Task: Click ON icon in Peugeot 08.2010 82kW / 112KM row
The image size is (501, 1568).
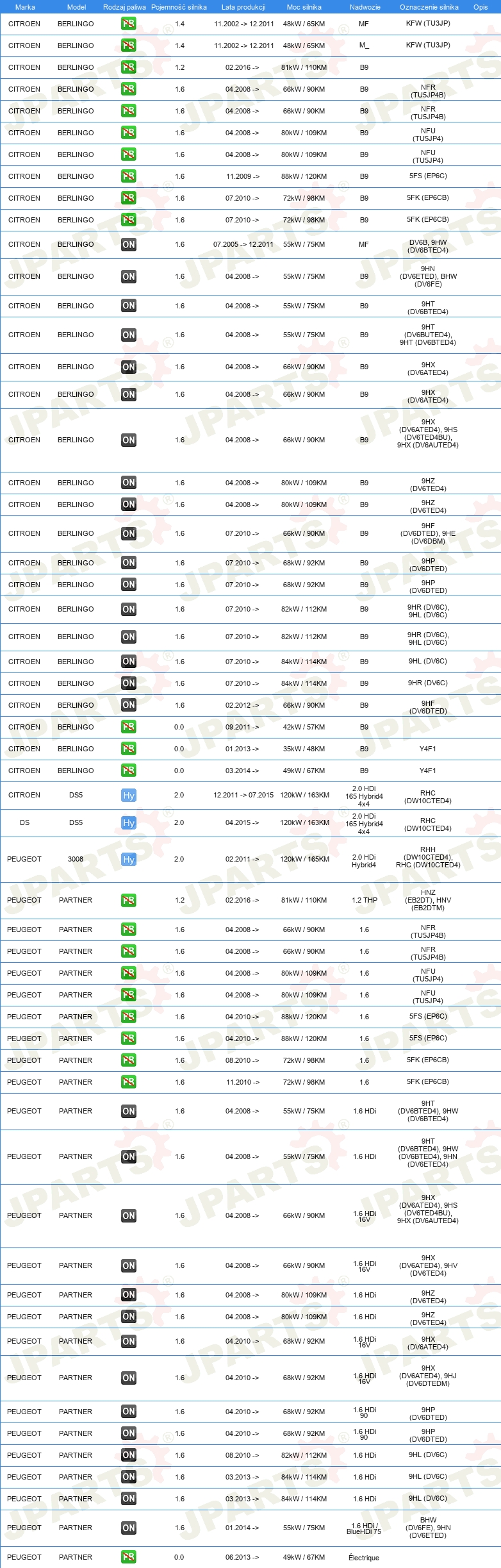Action: click(x=128, y=1455)
